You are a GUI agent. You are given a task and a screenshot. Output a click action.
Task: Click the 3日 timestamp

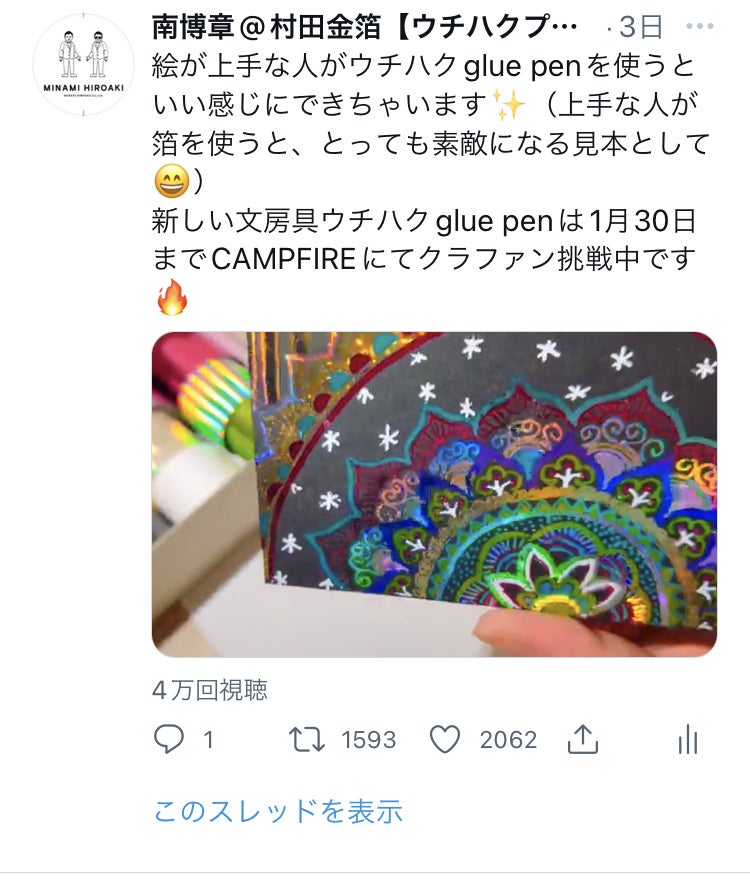(x=641, y=26)
